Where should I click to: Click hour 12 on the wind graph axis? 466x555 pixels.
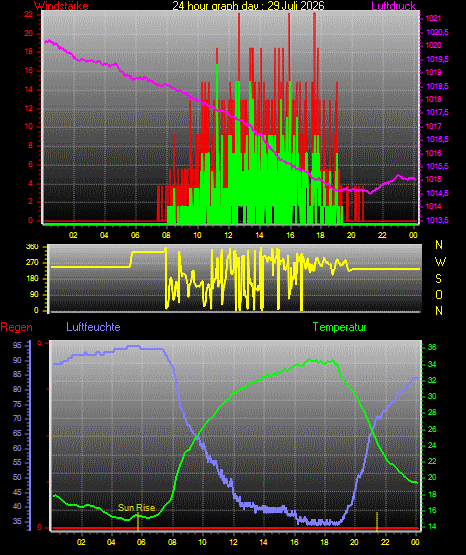coord(228,235)
